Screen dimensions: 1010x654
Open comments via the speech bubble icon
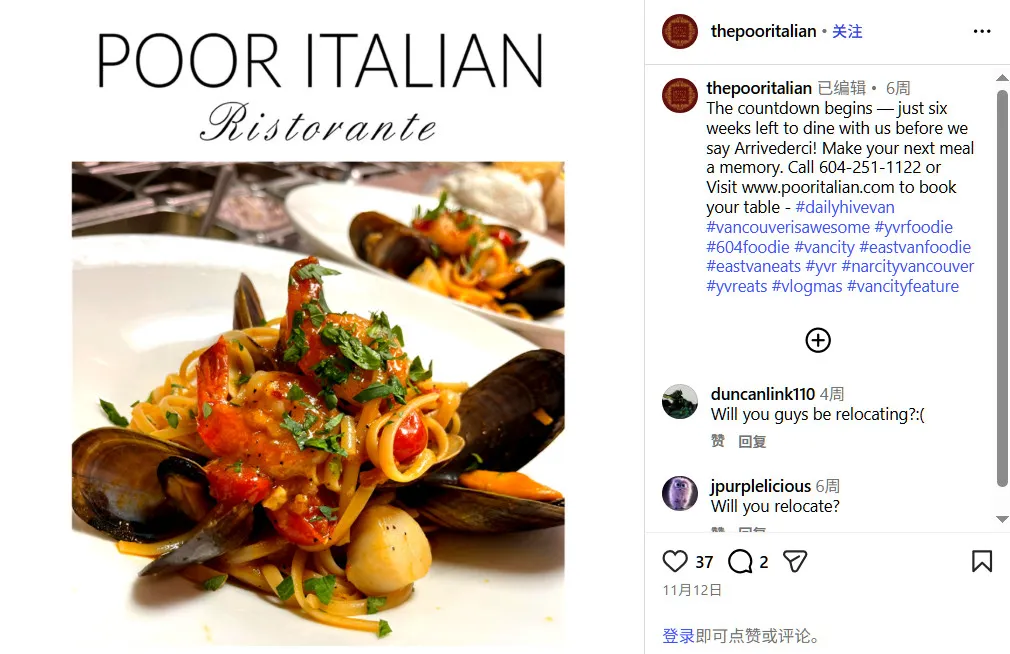point(740,561)
